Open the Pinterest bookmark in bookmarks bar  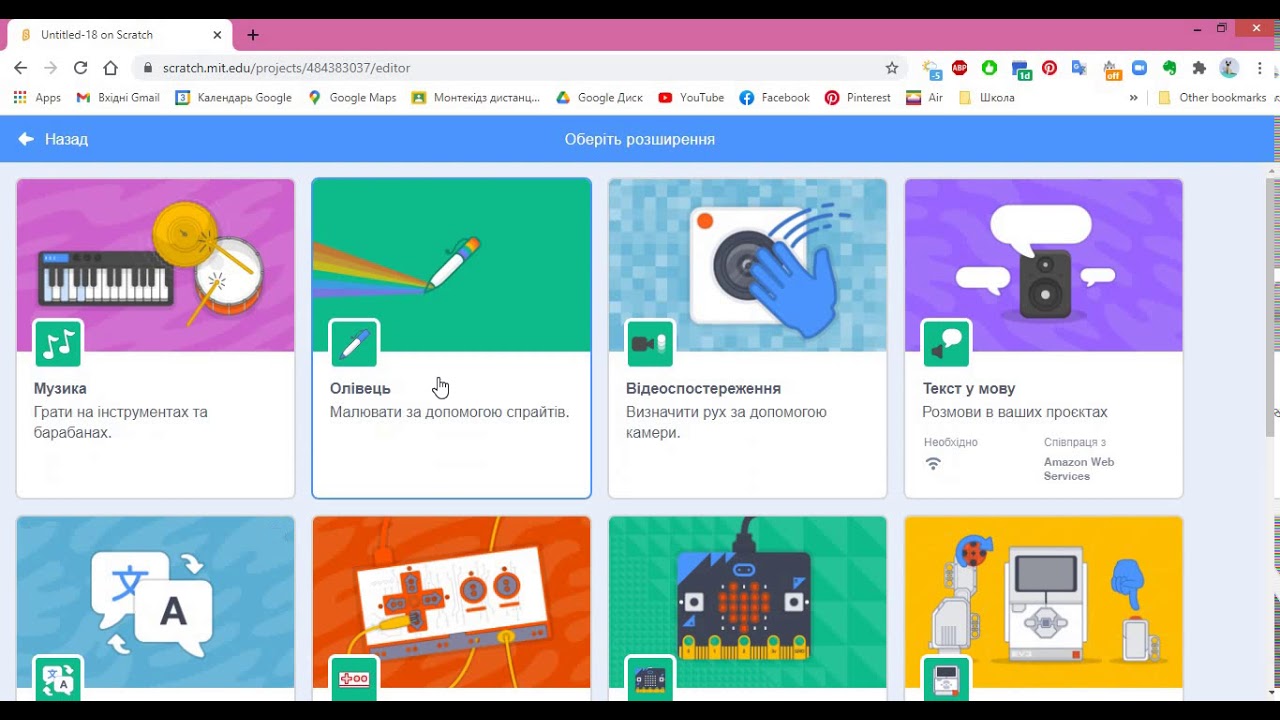pos(857,98)
